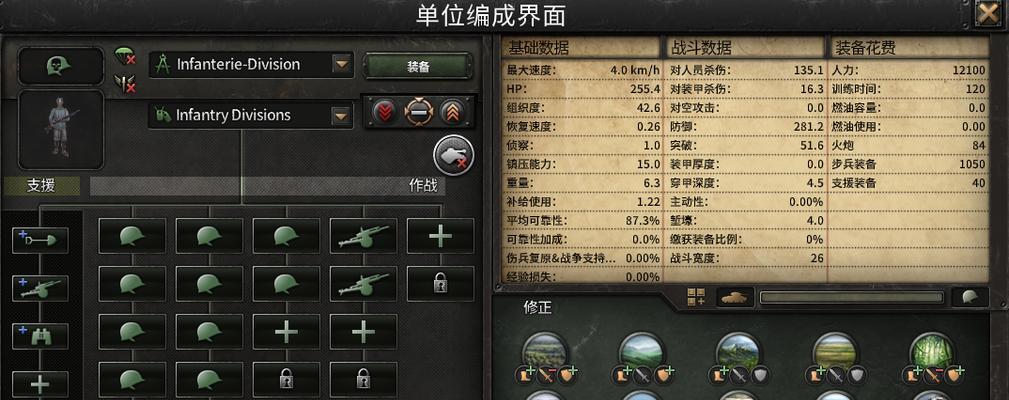Add a support company with plus slot
Image resolution: width=1009 pixels, height=400 pixels.
(40, 384)
